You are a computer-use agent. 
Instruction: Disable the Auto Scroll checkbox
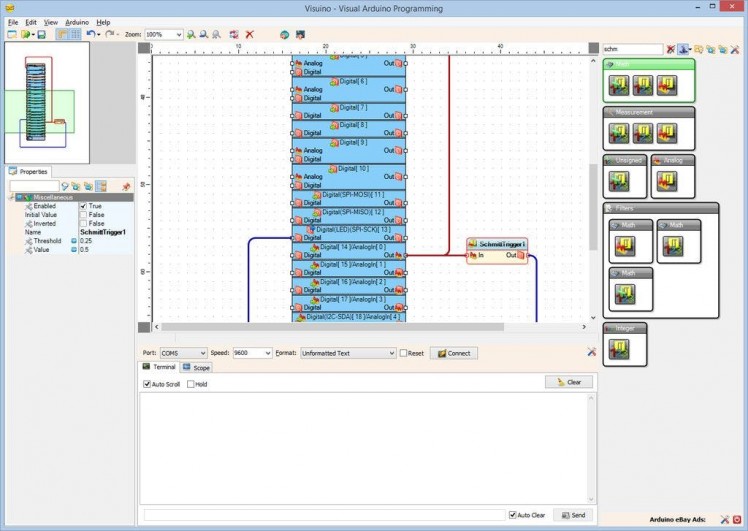click(147, 384)
